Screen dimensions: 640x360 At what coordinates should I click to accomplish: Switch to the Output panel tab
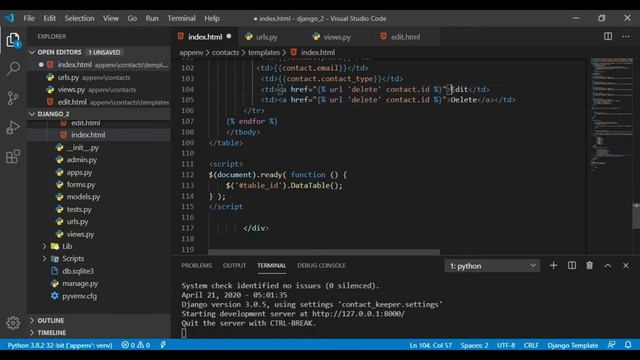point(235,266)
